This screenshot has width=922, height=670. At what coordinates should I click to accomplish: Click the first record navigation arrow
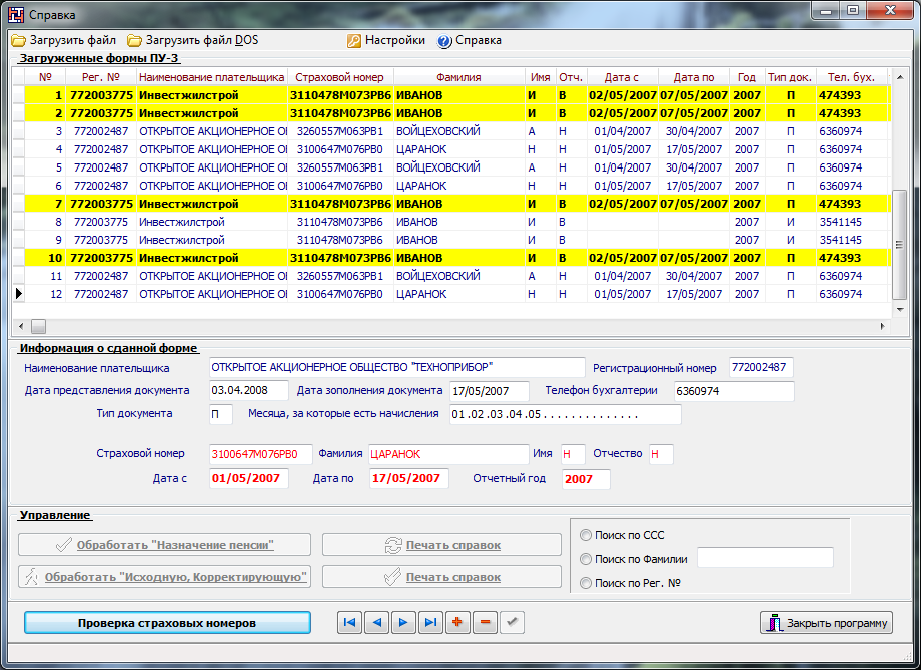(350, 622)
